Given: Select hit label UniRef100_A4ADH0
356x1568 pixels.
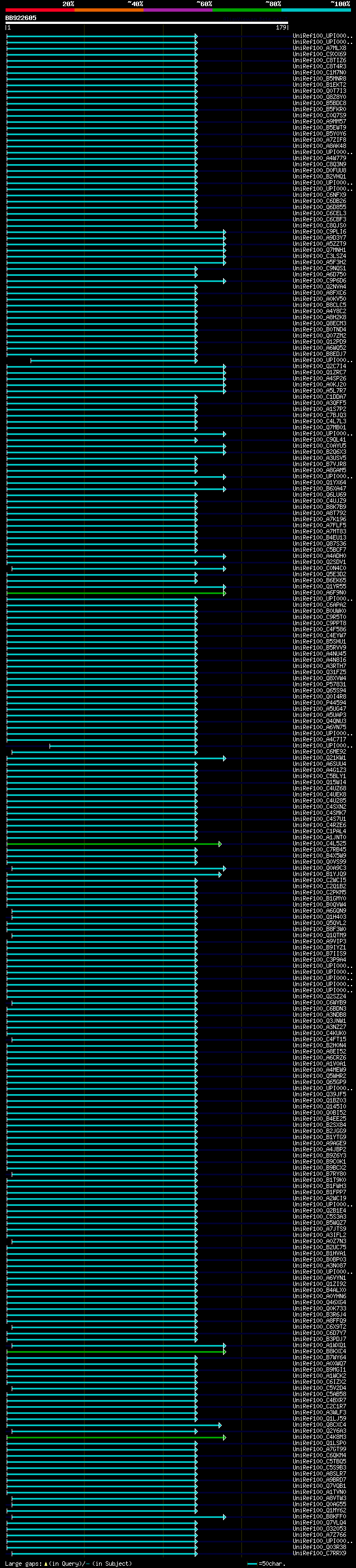Looking at the screenshot, I should pos(319,556).
